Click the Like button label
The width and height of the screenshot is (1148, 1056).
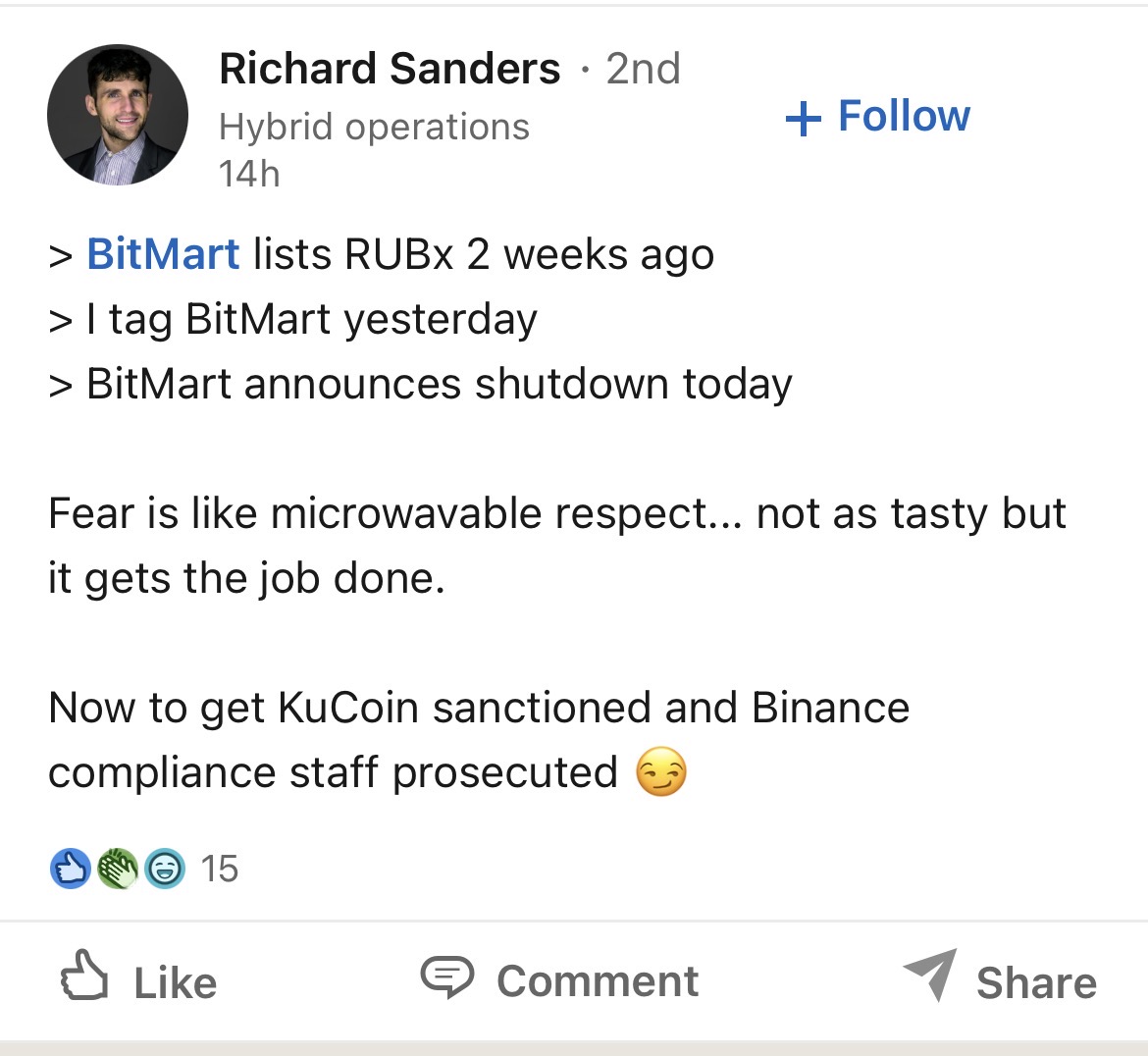[175, 982]
